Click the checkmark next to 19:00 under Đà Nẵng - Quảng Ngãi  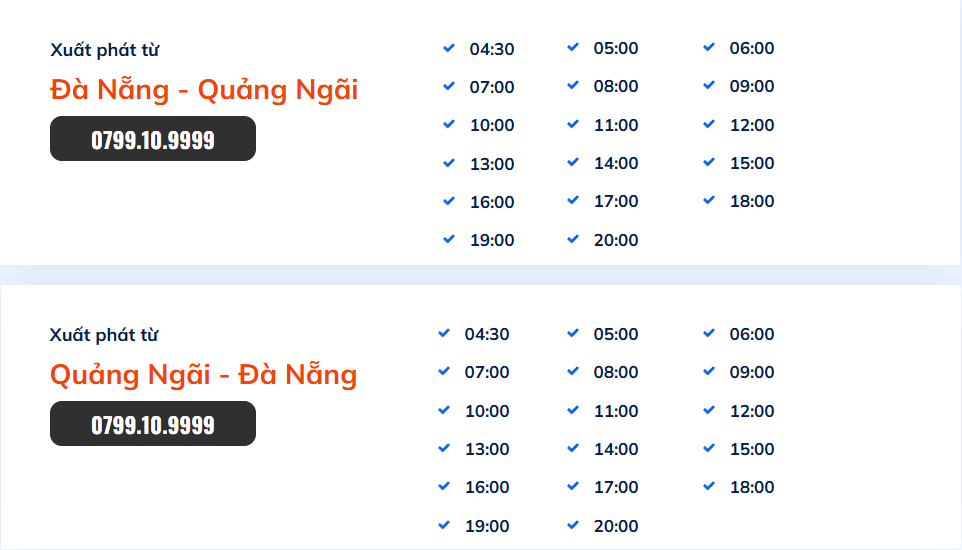(x=449, y=239)
